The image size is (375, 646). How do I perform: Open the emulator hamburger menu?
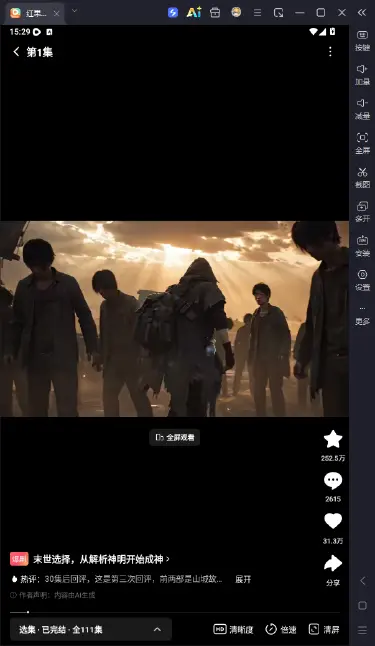point(258,13)
